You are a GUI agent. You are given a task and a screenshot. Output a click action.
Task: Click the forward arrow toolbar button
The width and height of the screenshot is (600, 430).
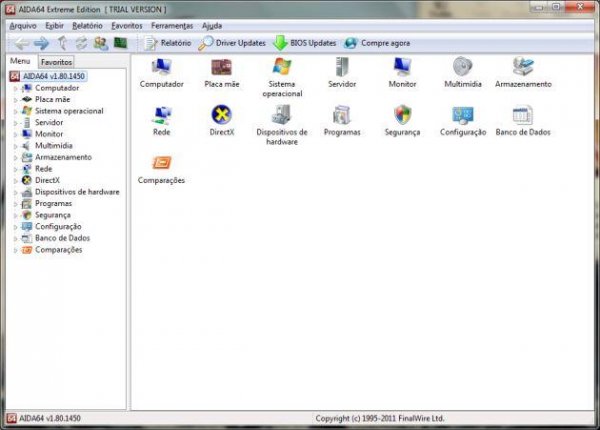[41, 43]
